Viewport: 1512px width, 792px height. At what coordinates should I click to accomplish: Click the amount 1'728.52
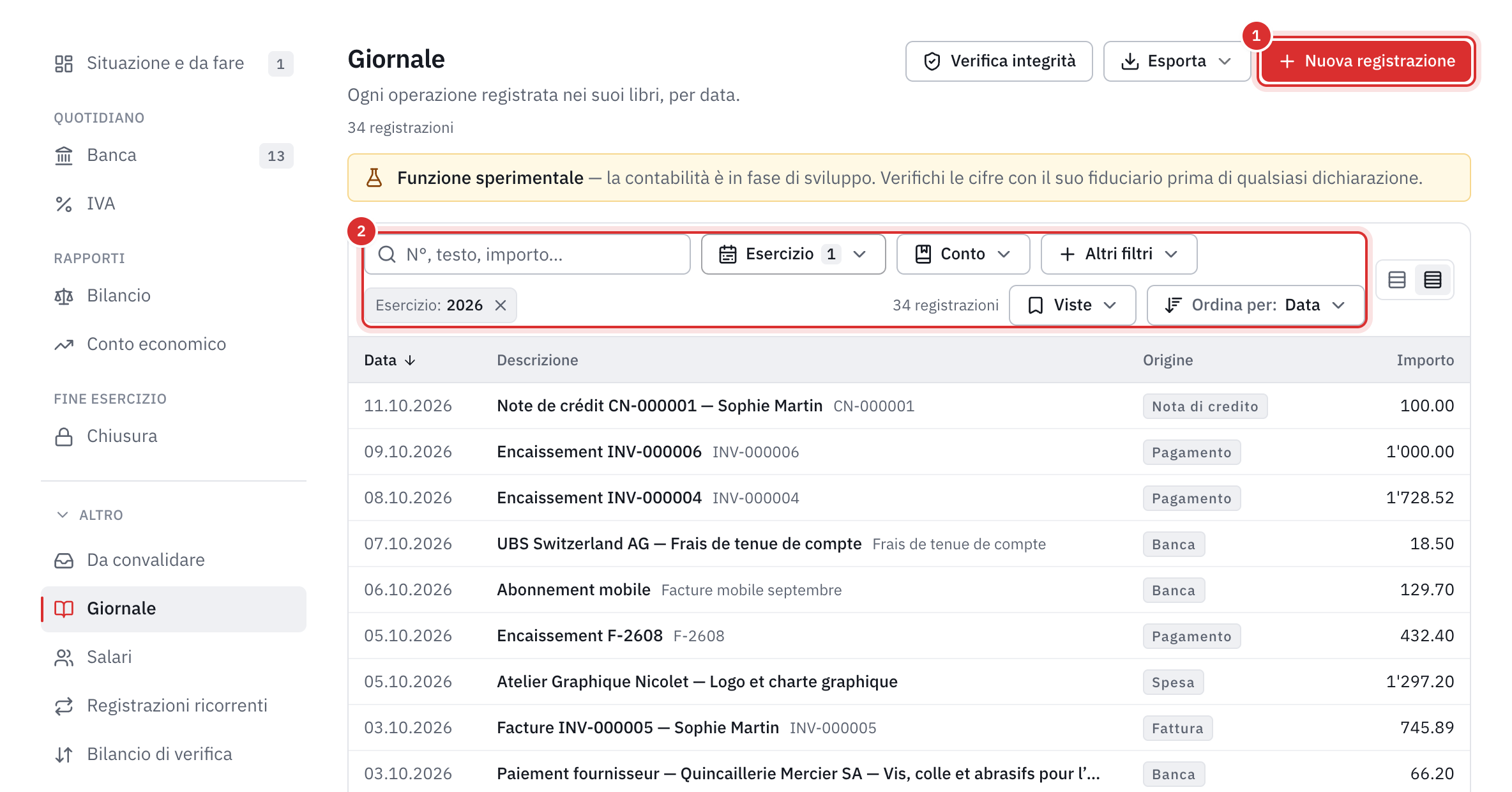click(x=1419, y=498)
